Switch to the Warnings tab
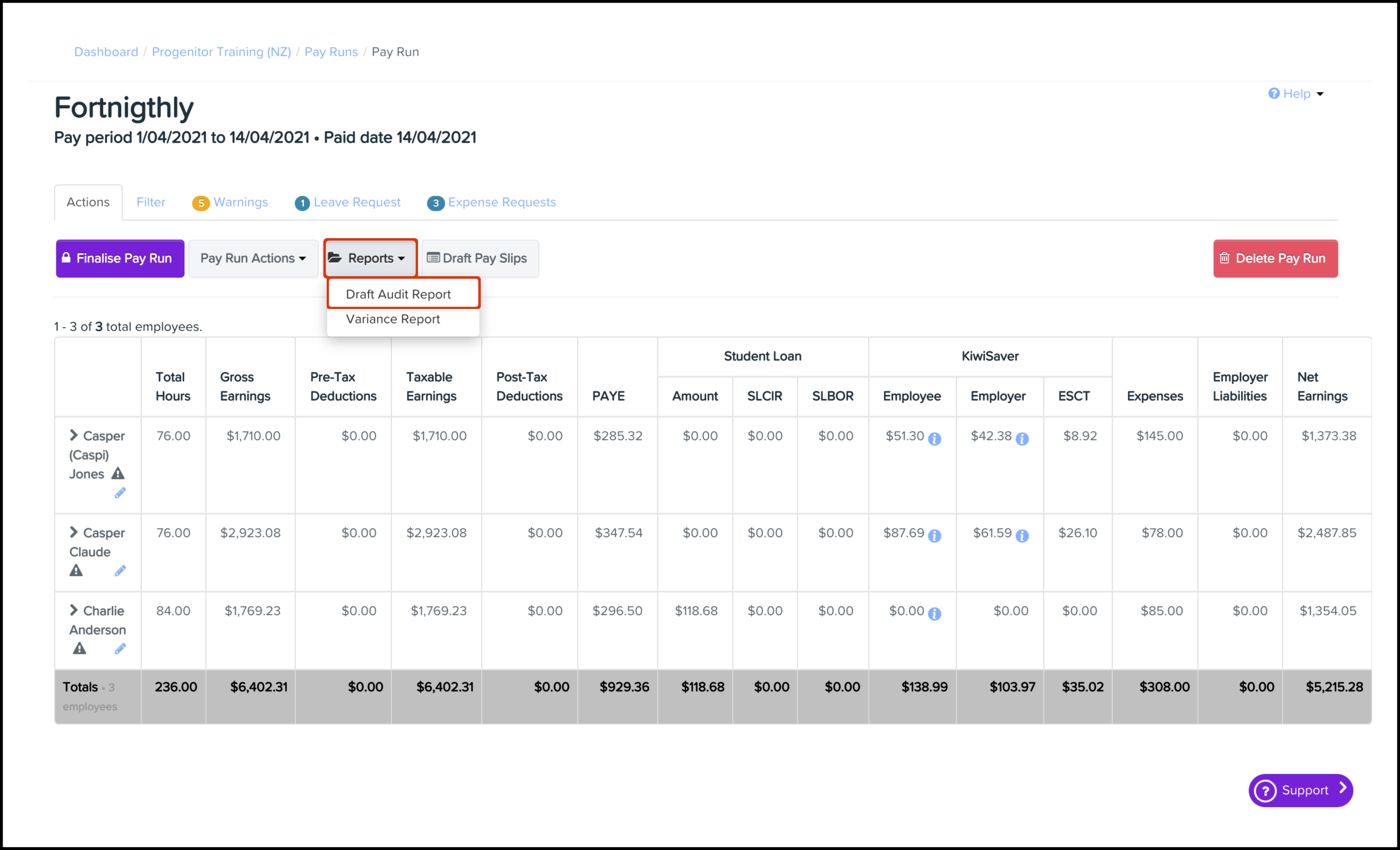This screenshot has width=1400, height=850. pos(231,202)
